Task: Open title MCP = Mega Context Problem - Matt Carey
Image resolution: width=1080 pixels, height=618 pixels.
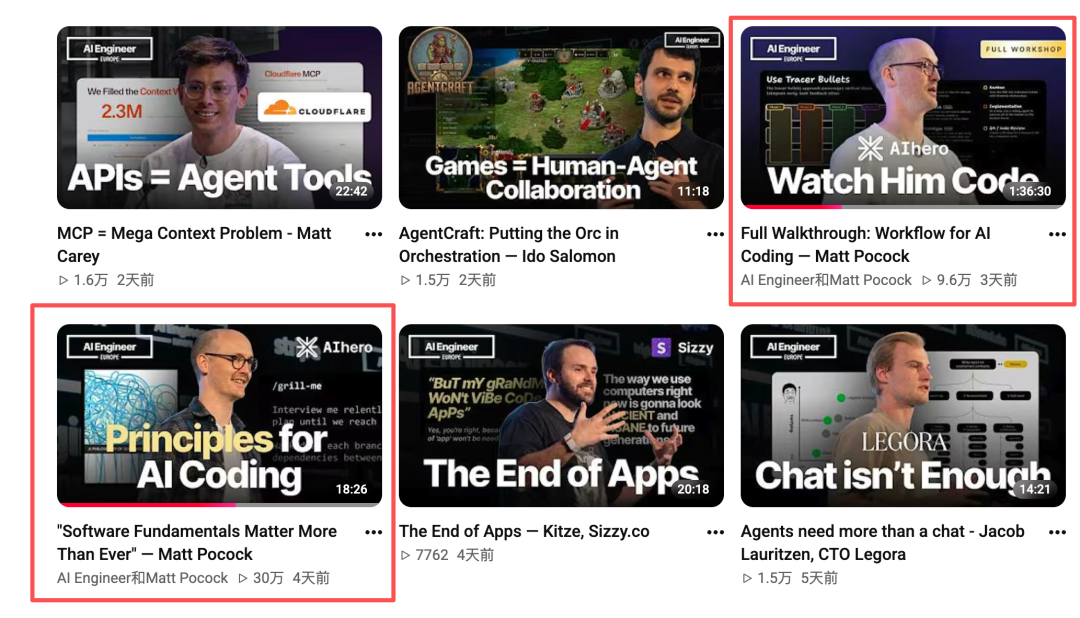Action: coord(194,245)
